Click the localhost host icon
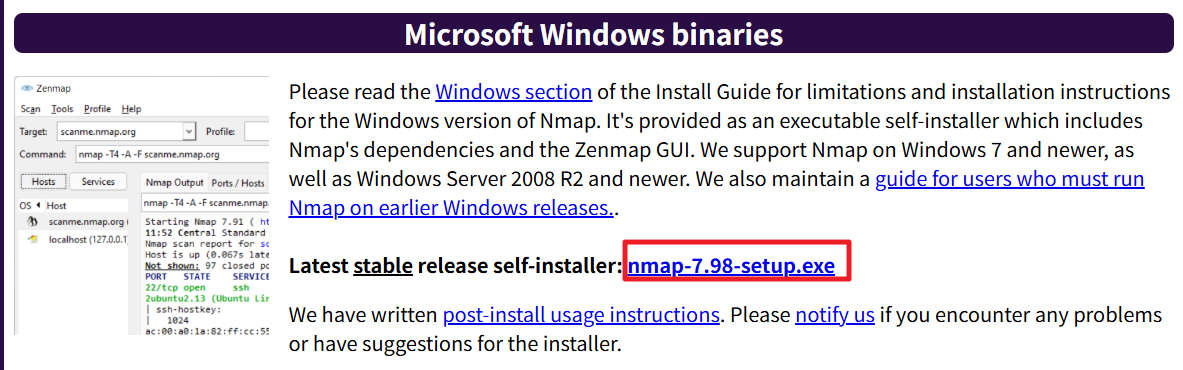 (x=32, y=239)
